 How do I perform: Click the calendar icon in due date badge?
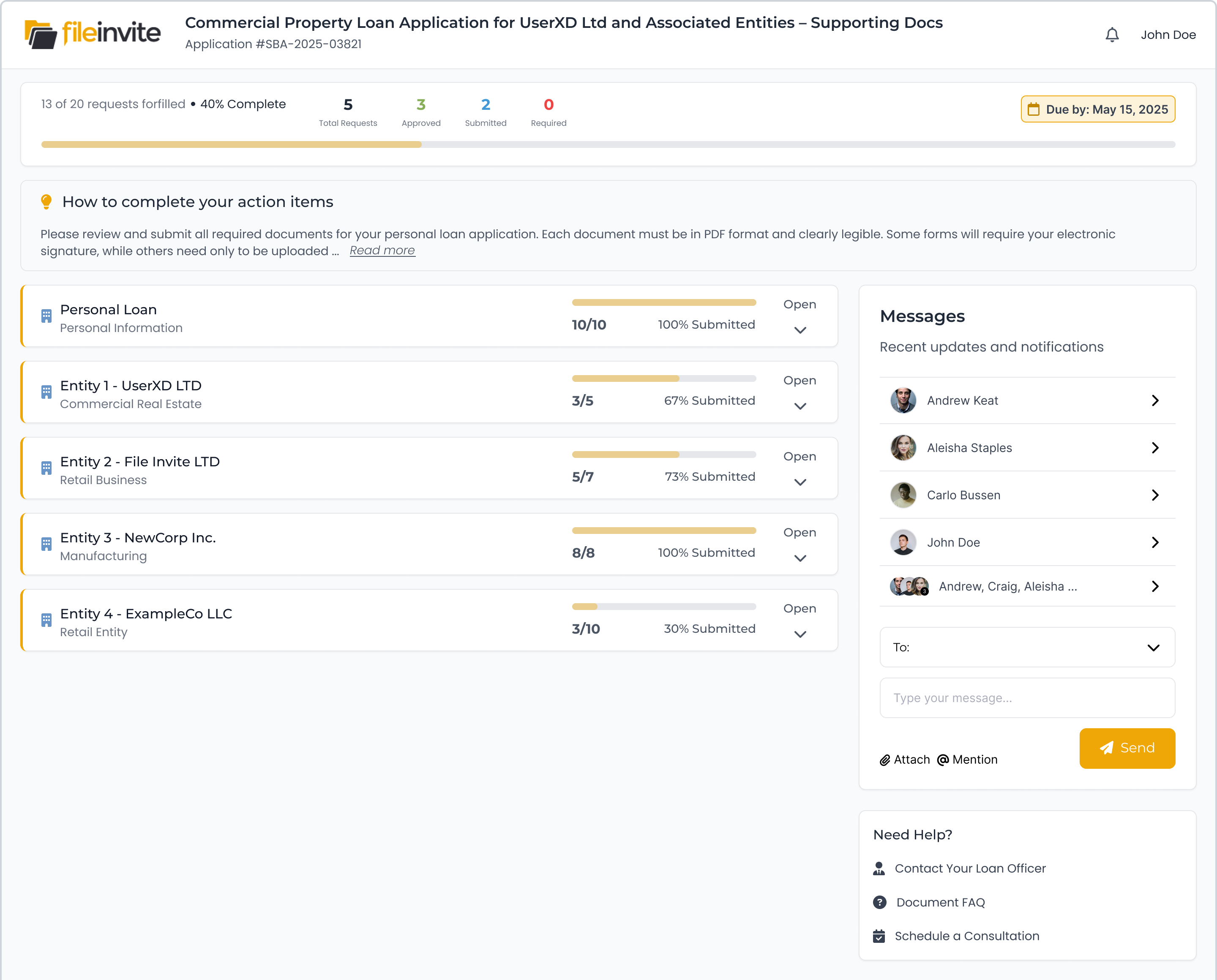pyautogui.click(x=1033, y=109)
